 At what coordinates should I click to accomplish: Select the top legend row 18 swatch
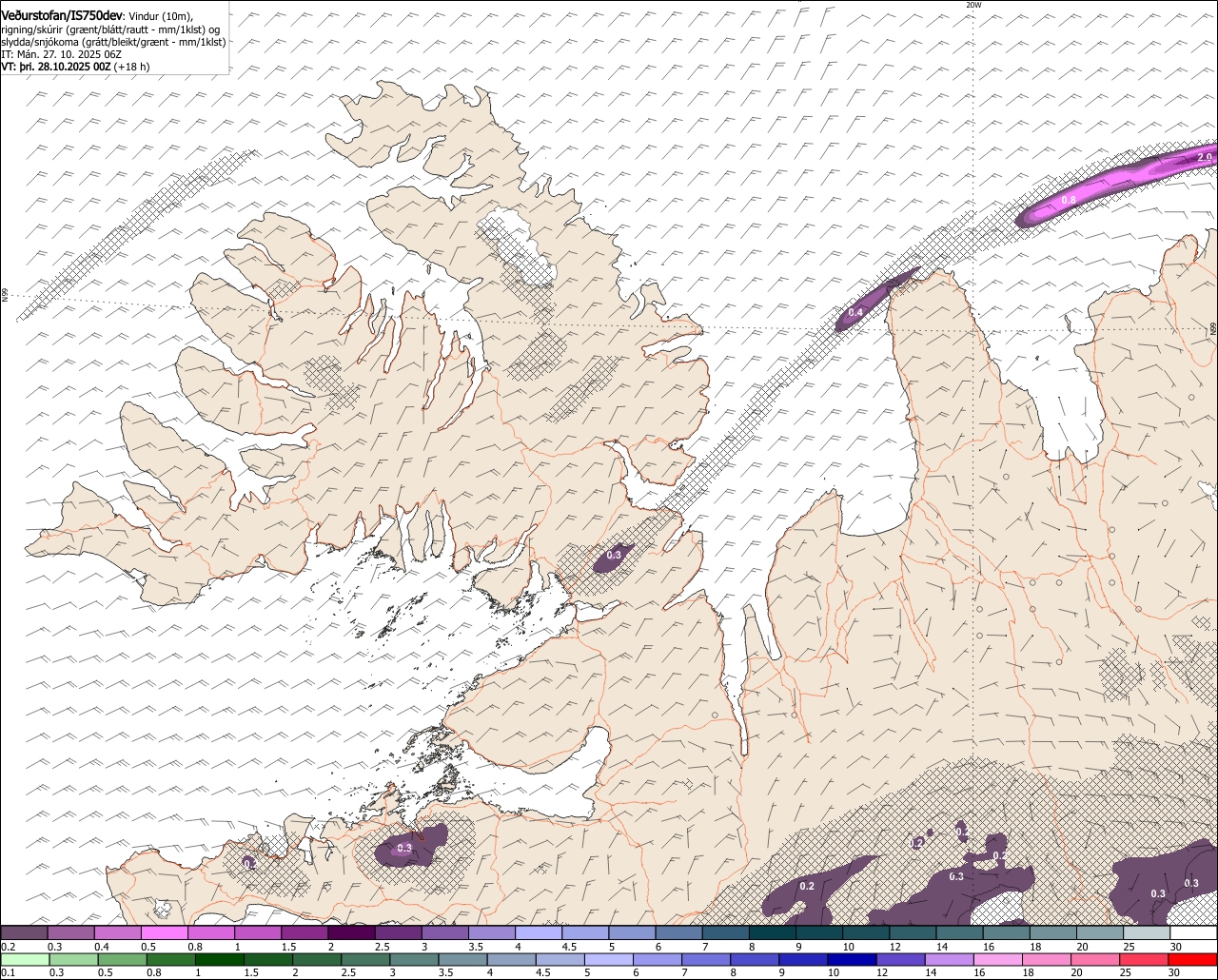(1053, 932)
